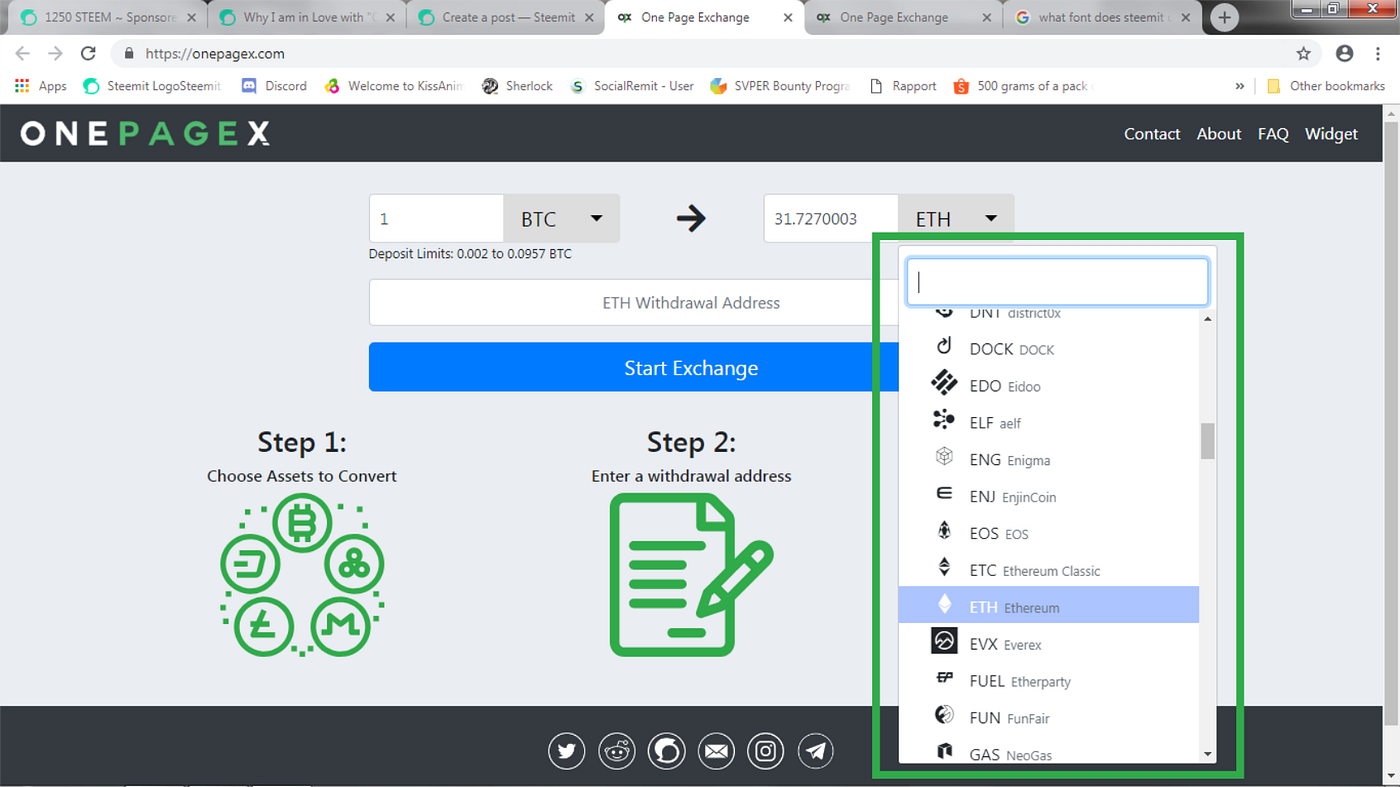Open the Sherlock bookmark
This screenshot has height=787, width=1400.
[517, 86]
